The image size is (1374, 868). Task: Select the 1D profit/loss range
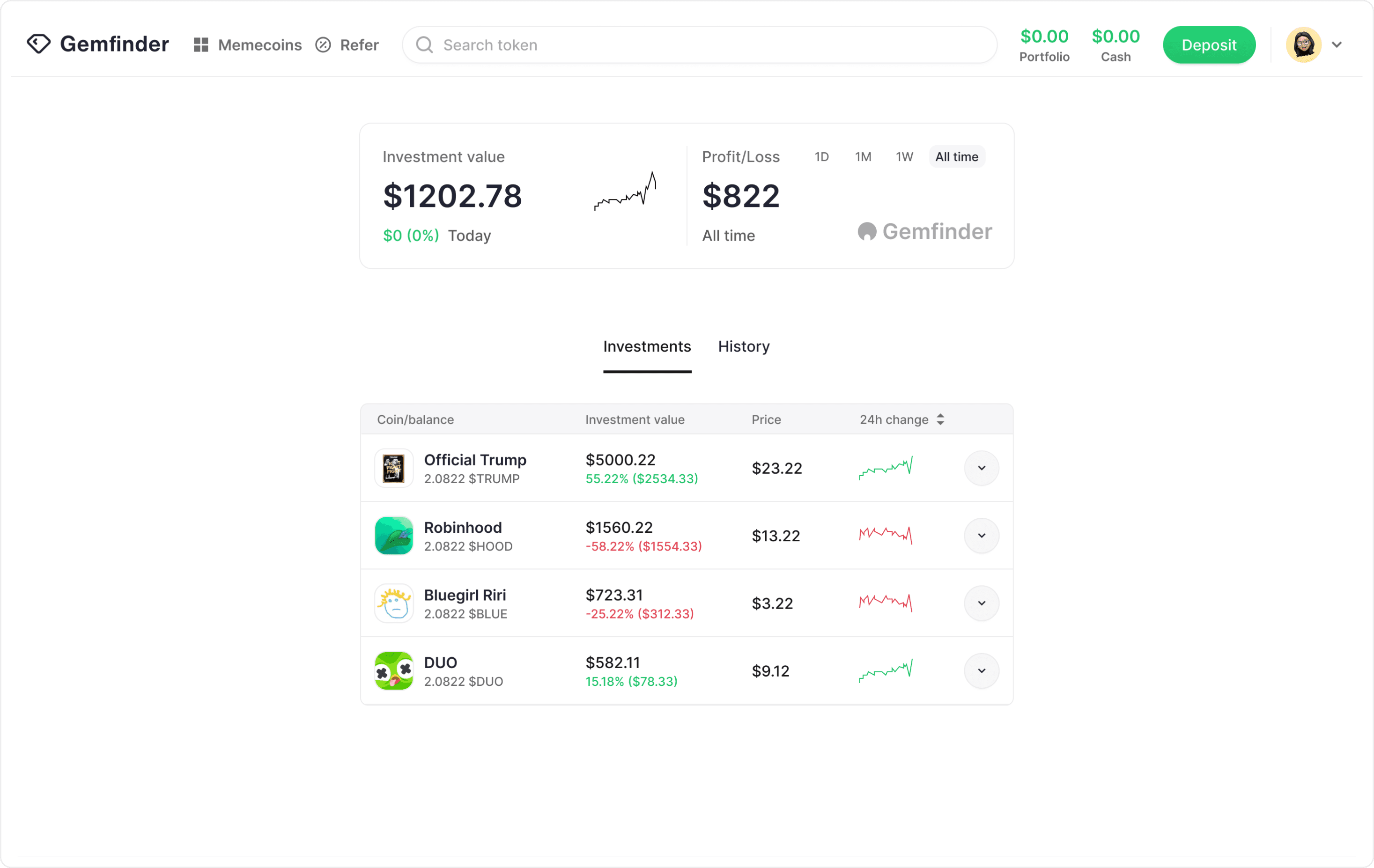click(821, 157)
